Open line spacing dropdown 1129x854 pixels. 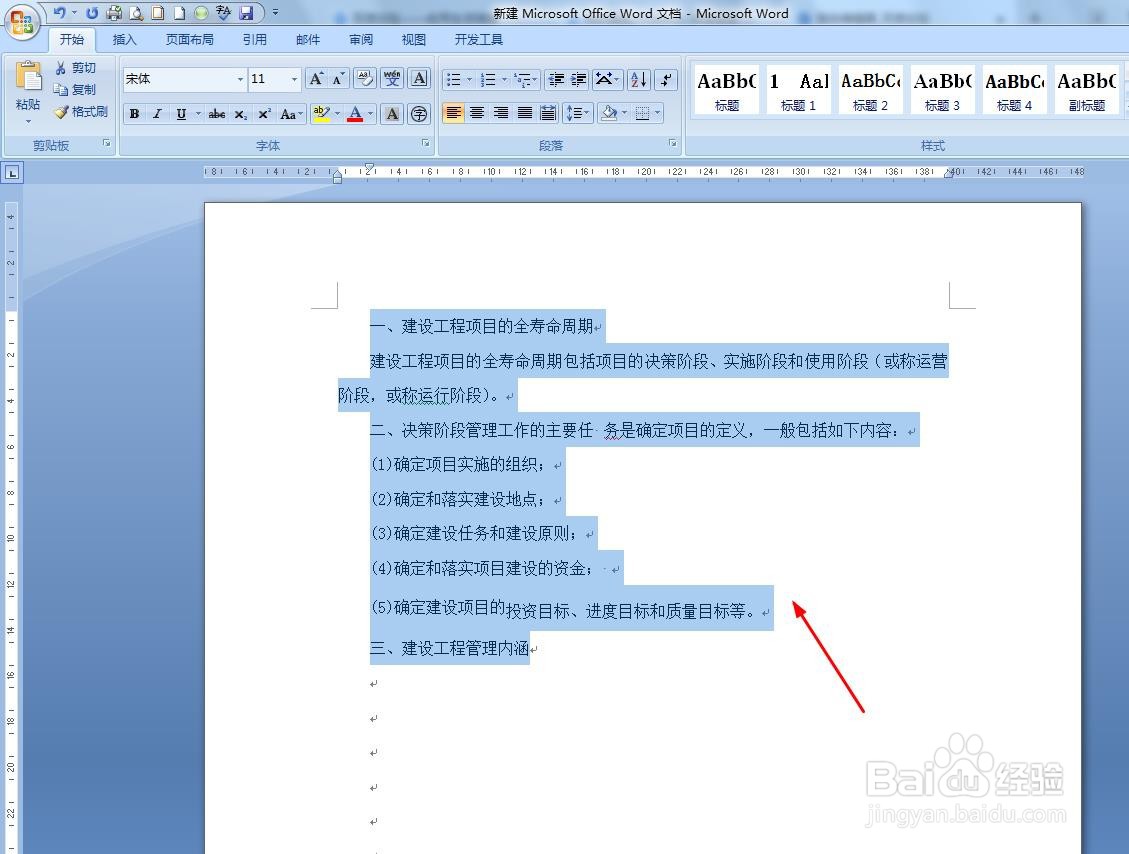578,113
